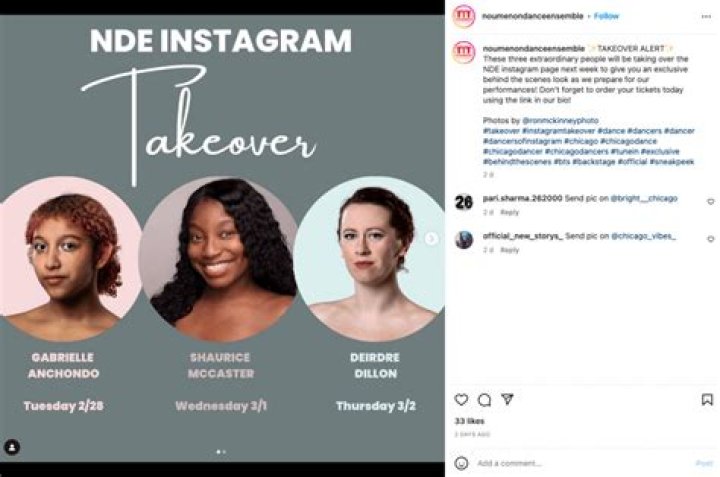Like the official_new_storys_ comment
The image size is (720, 477).
pyautogui.click(x=710, y=239)
